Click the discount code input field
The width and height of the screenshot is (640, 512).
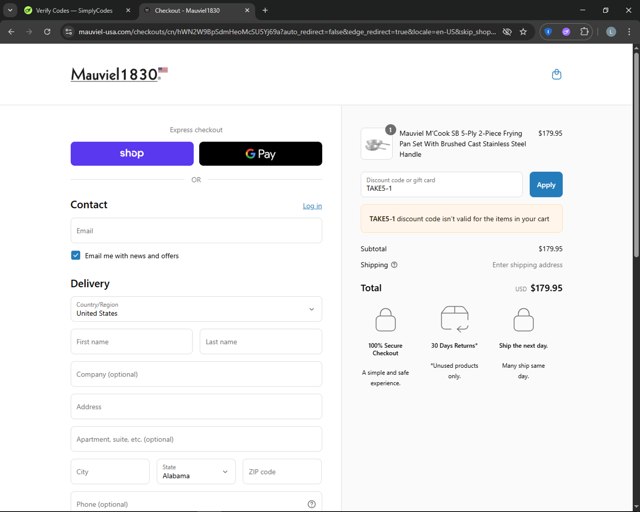[x=441, y=185]
